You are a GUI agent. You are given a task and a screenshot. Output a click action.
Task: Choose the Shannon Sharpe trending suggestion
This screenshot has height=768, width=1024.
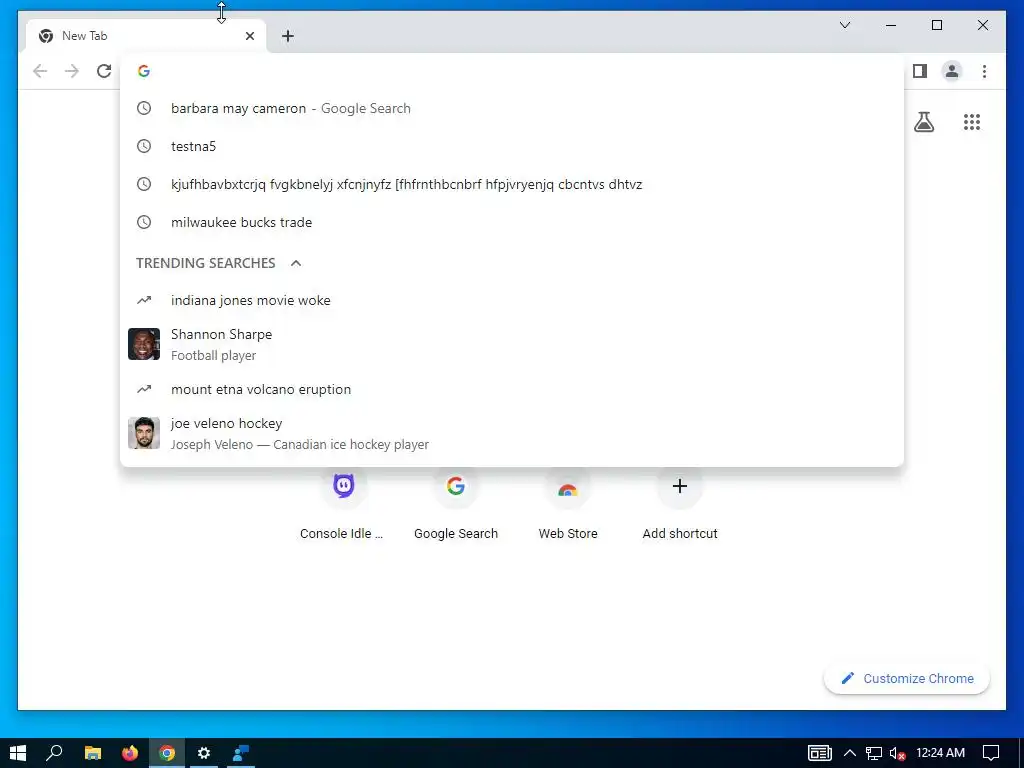(x=512, y=344)
